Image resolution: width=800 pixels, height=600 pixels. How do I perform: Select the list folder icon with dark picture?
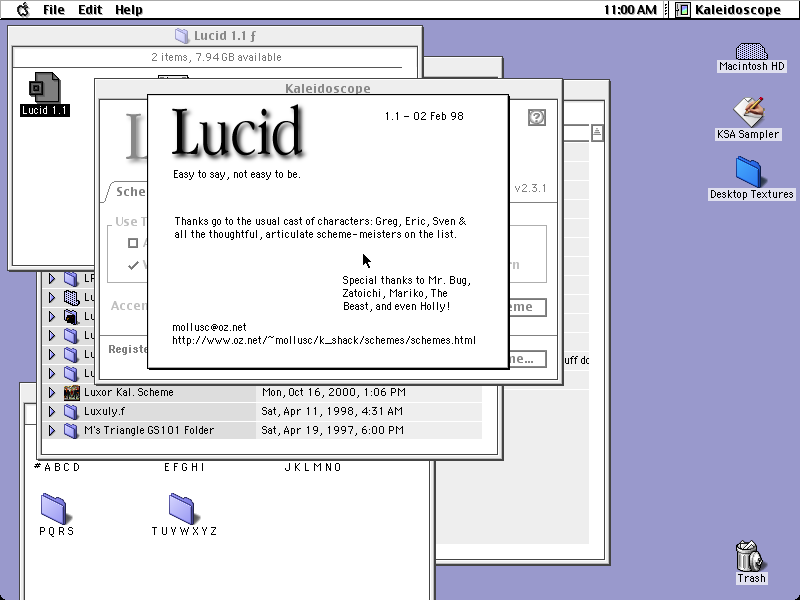[71, 317]
